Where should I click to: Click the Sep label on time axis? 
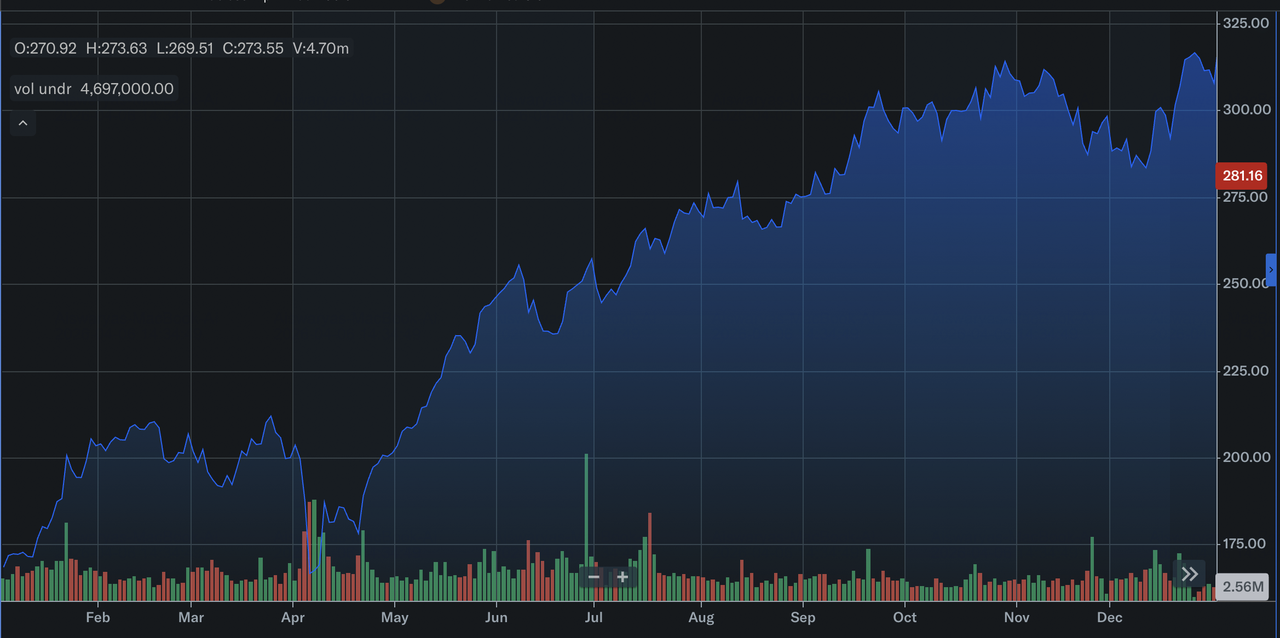coord(802,618)
